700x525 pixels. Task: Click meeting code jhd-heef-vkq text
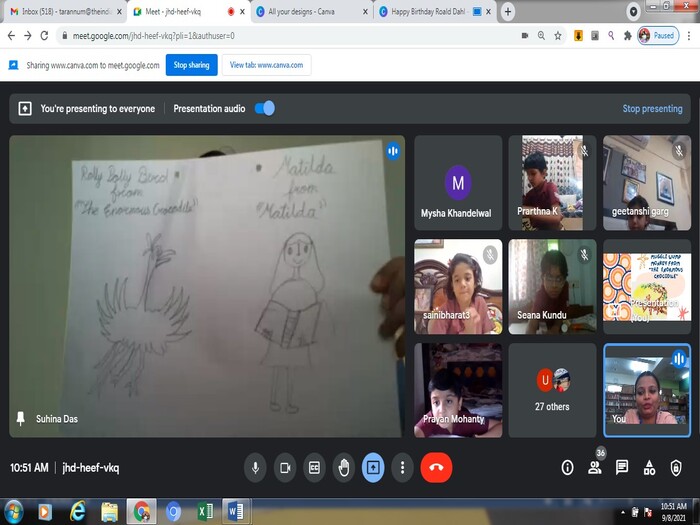91,468
